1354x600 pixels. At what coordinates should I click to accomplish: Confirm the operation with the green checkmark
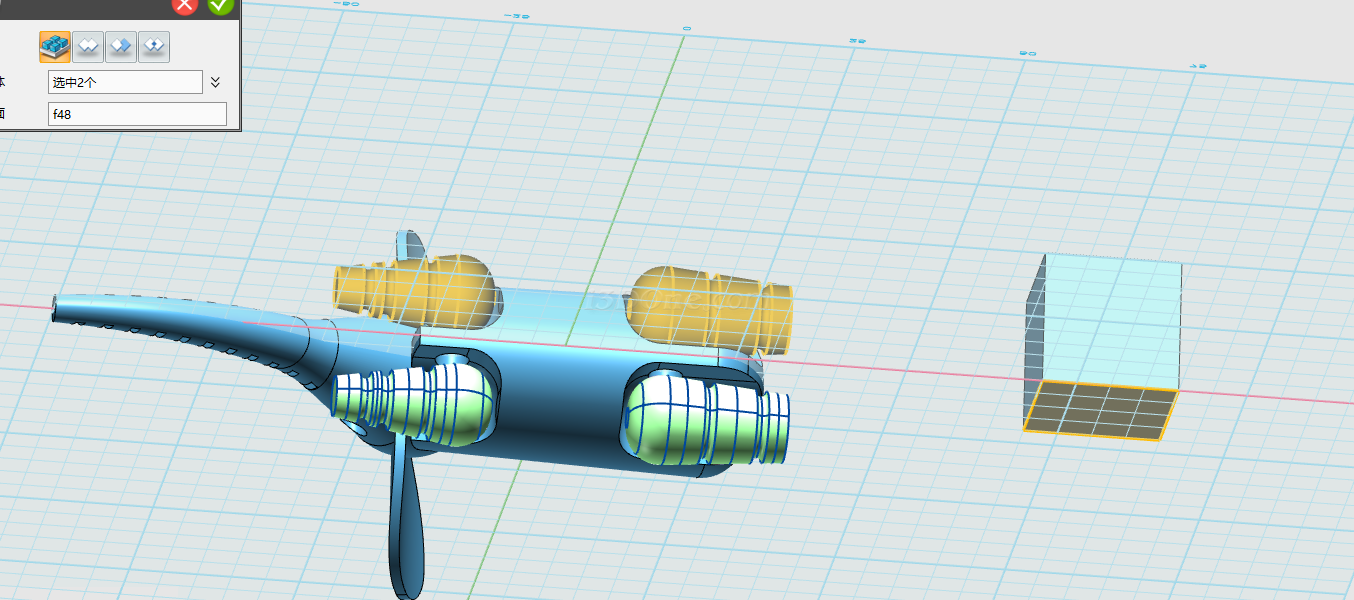tap(220, 4)
